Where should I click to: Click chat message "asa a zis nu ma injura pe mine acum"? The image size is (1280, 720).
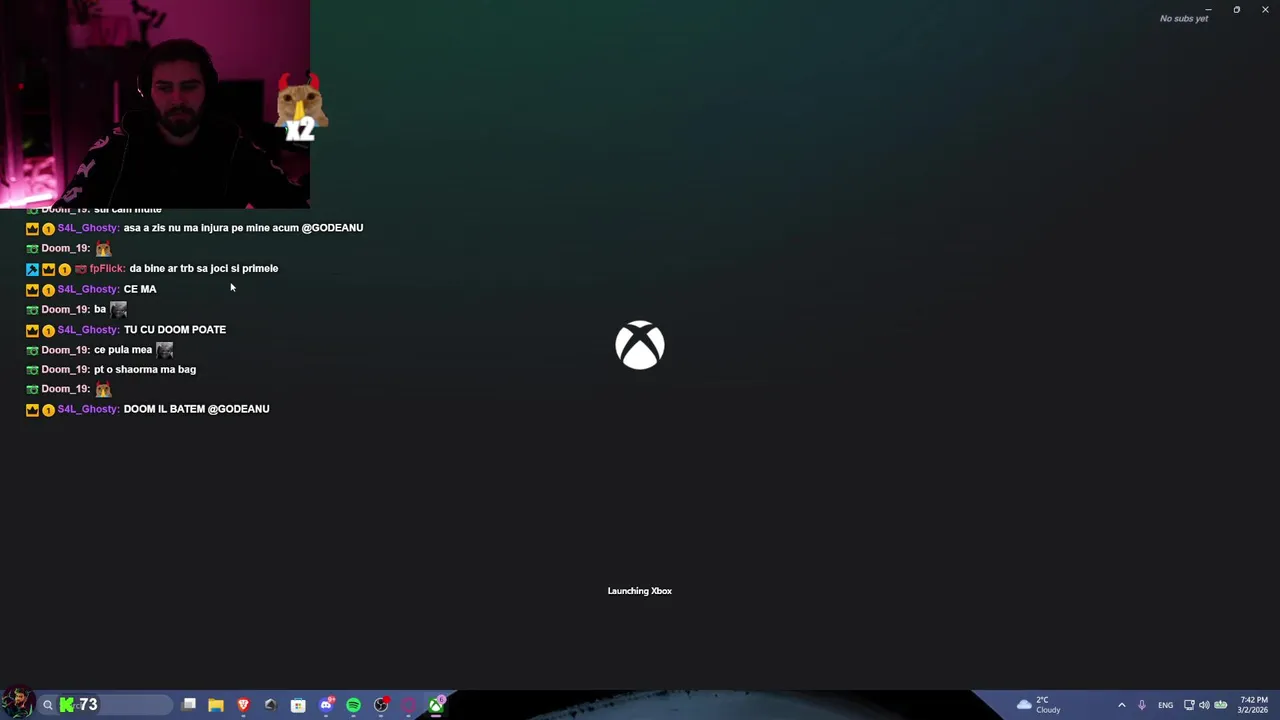pyautogui.click(x=211, y=228)
